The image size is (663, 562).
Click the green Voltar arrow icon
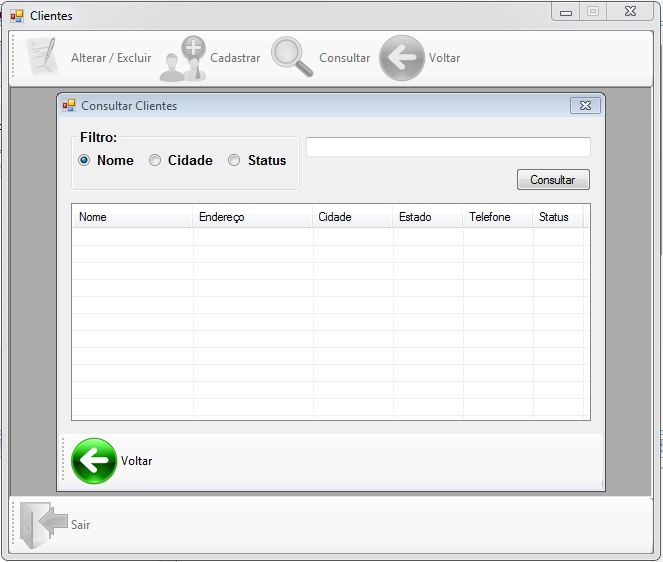tap(94, 461)
